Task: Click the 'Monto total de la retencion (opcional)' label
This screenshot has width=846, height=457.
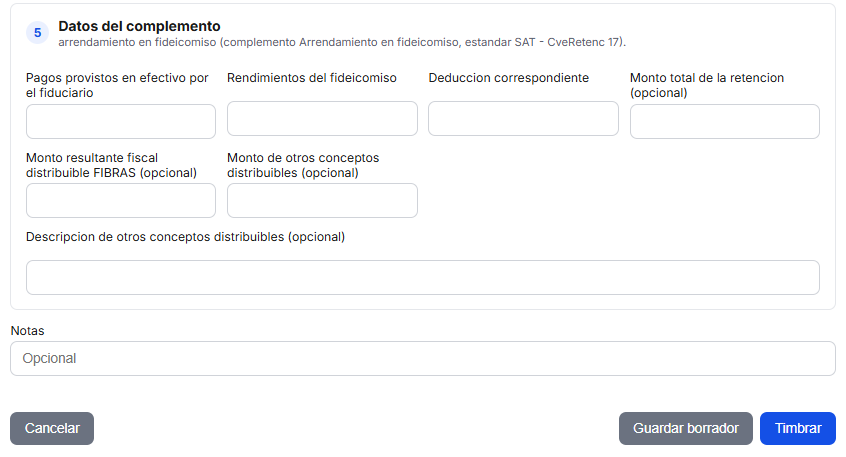Action: click(707, 85)
